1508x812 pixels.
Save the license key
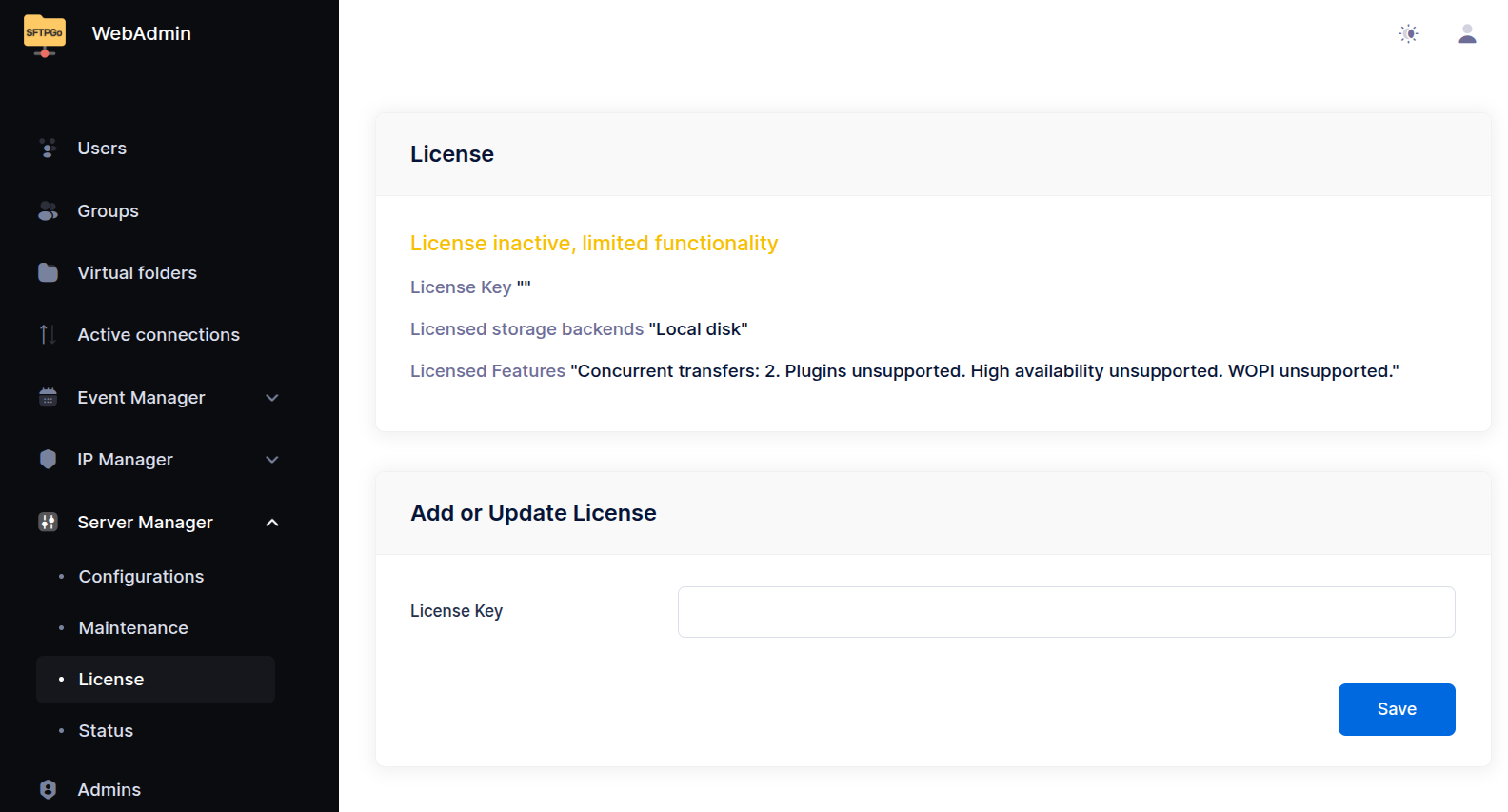[x=1397, y=709]
